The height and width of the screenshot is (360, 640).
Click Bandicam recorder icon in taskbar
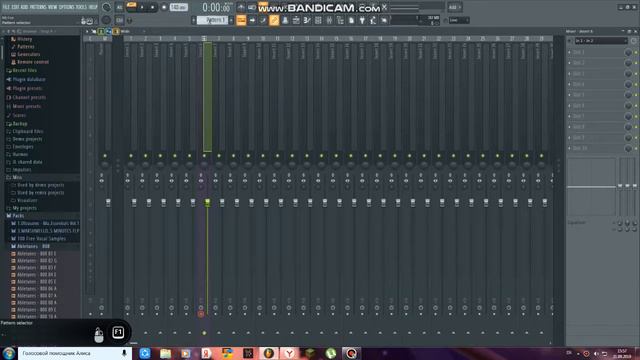tap(351, 353)
